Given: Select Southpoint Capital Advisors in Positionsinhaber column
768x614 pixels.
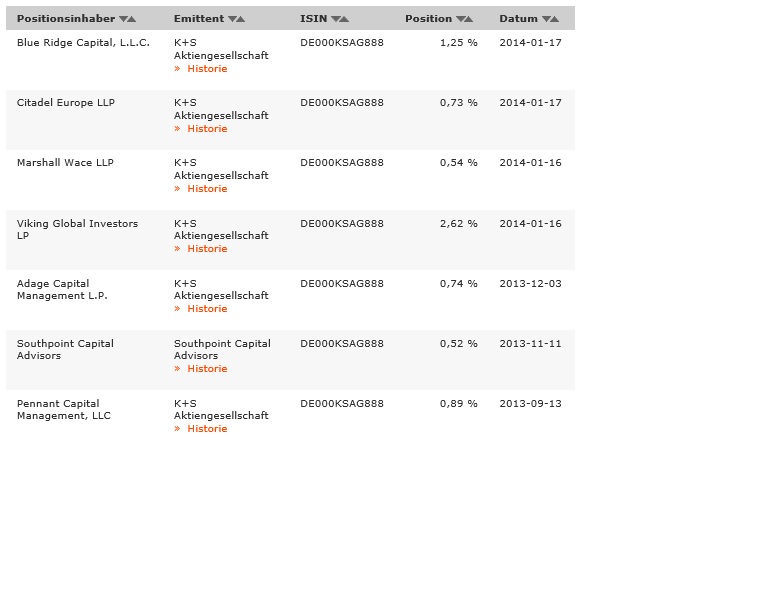Looking at the screenshot, I should [65, 350].
